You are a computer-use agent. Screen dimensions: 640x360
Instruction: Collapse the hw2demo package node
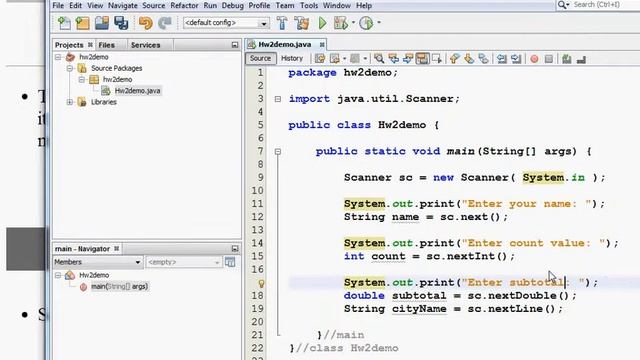pos(82,80)
